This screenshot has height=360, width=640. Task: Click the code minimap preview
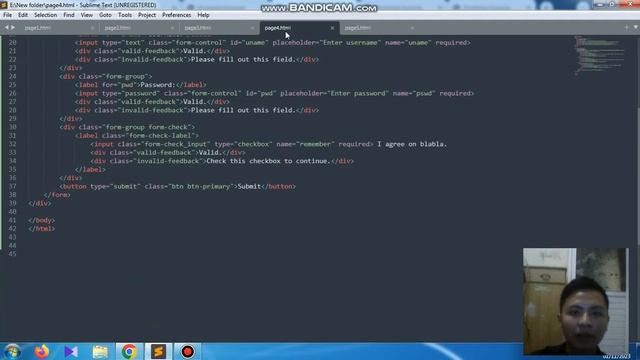pos(600,55)
